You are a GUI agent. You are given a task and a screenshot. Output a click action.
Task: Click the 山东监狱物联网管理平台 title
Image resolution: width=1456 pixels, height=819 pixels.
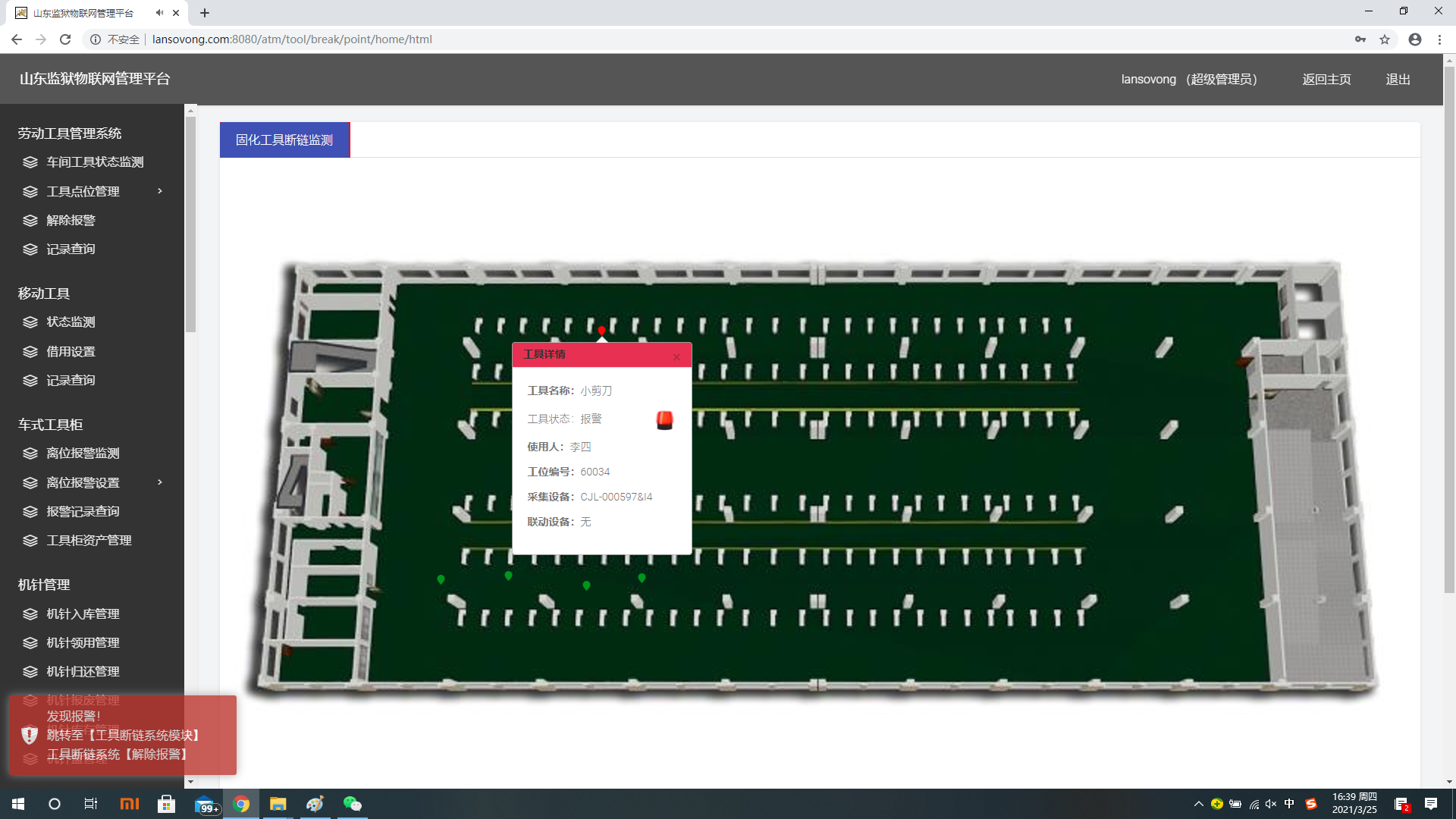pos(95,79)
